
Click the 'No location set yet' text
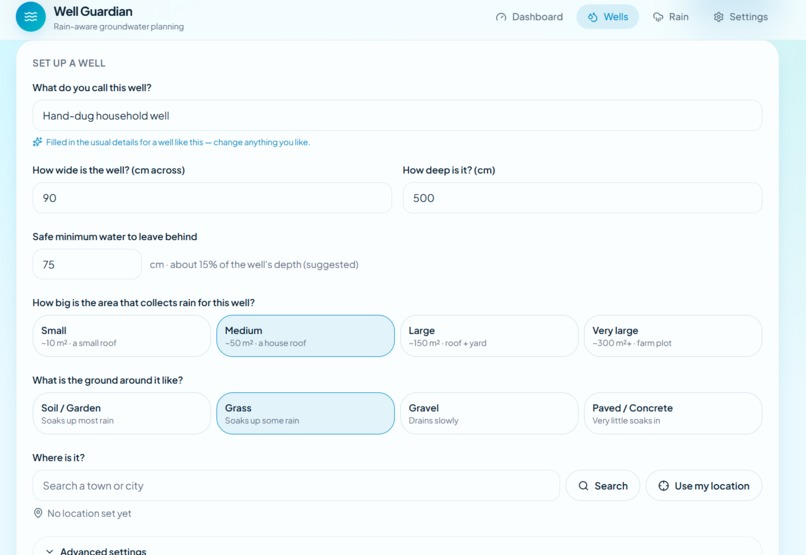89,513
